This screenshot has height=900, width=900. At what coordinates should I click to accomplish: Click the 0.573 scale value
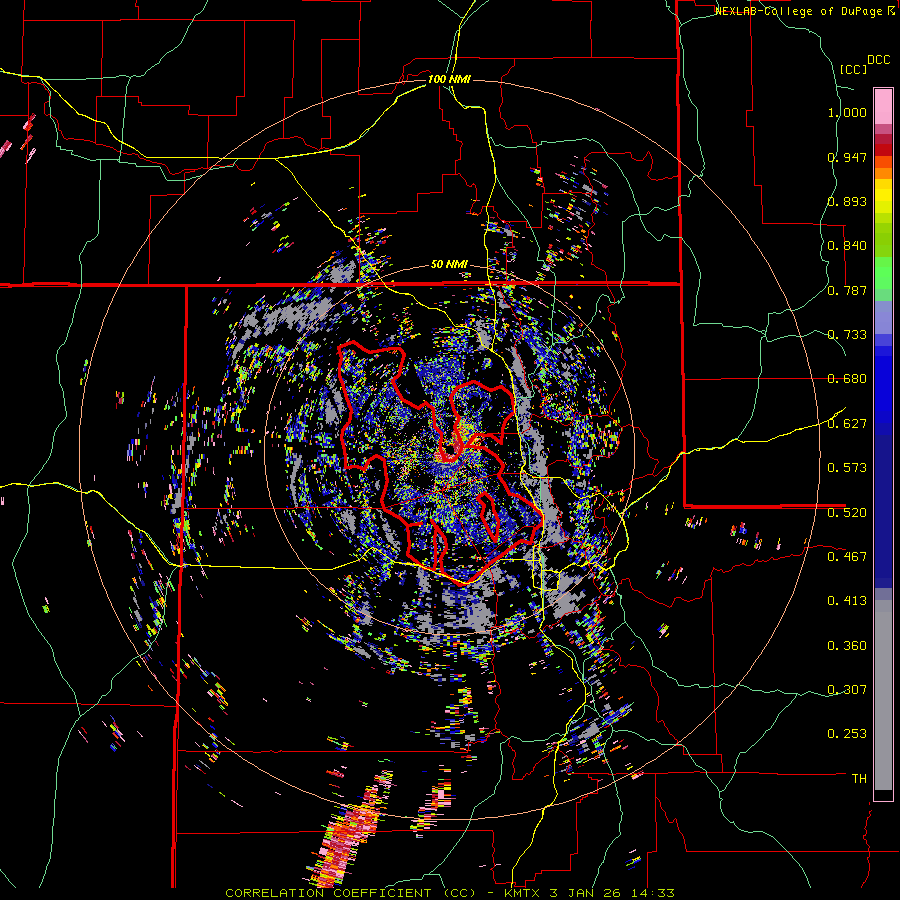tap(847, 468)
